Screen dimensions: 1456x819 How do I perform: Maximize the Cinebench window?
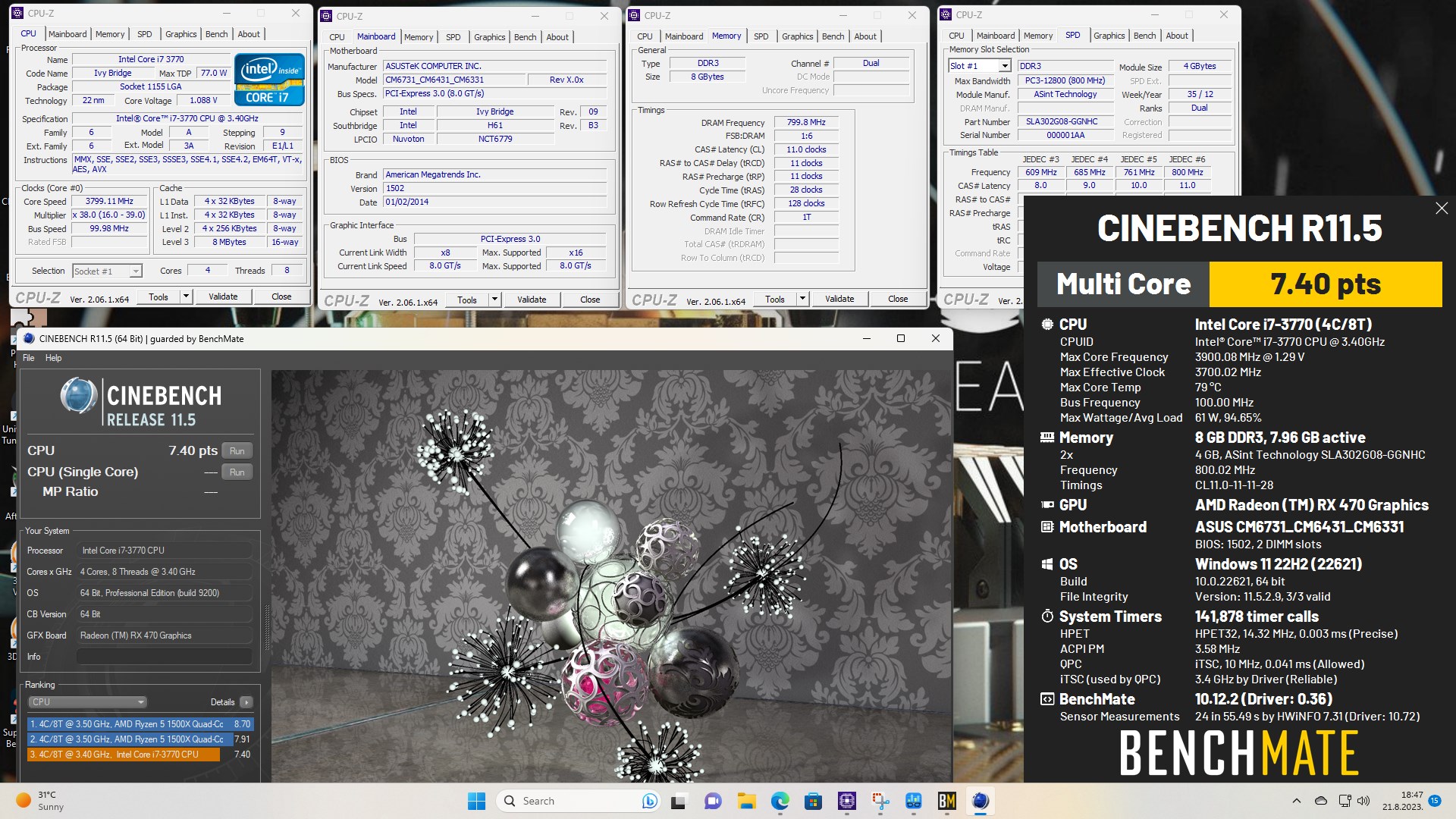coord(901,339)
